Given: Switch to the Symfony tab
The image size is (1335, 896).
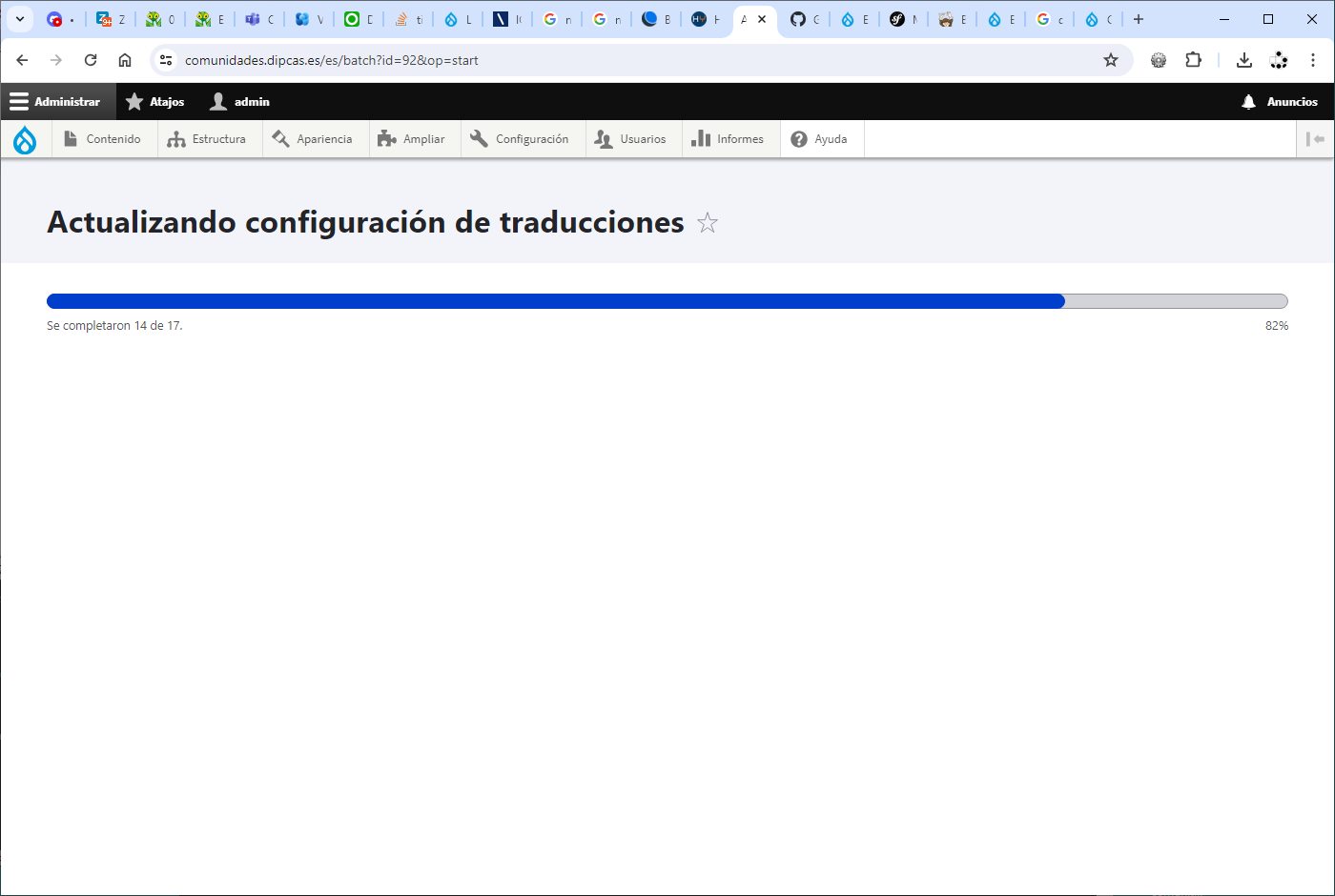Looking at the screenshot, I should [x=904, y=19].
